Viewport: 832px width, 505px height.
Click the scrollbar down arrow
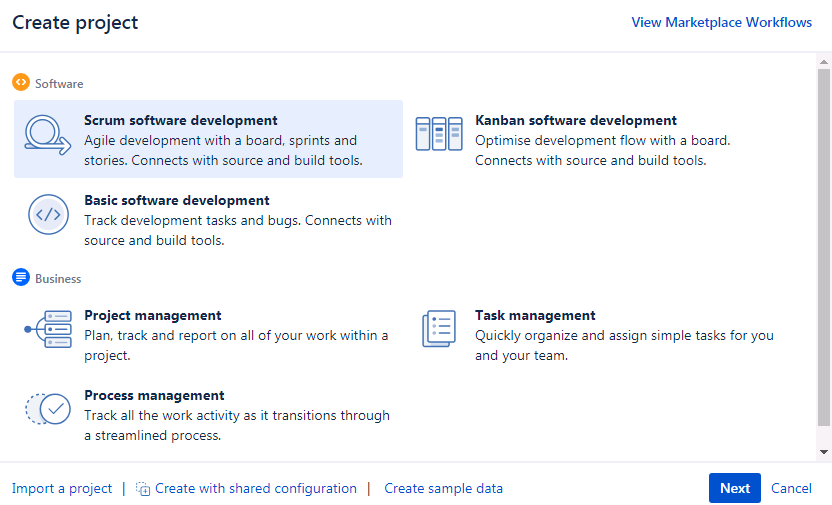[824, 452]
